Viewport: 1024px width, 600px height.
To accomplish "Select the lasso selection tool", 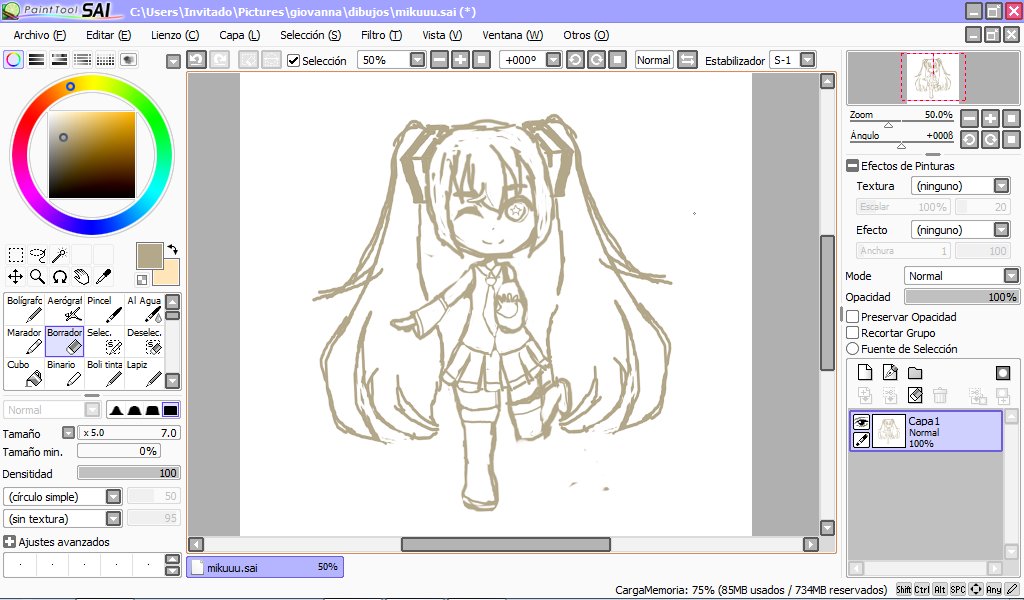I will tap(38, 255).
